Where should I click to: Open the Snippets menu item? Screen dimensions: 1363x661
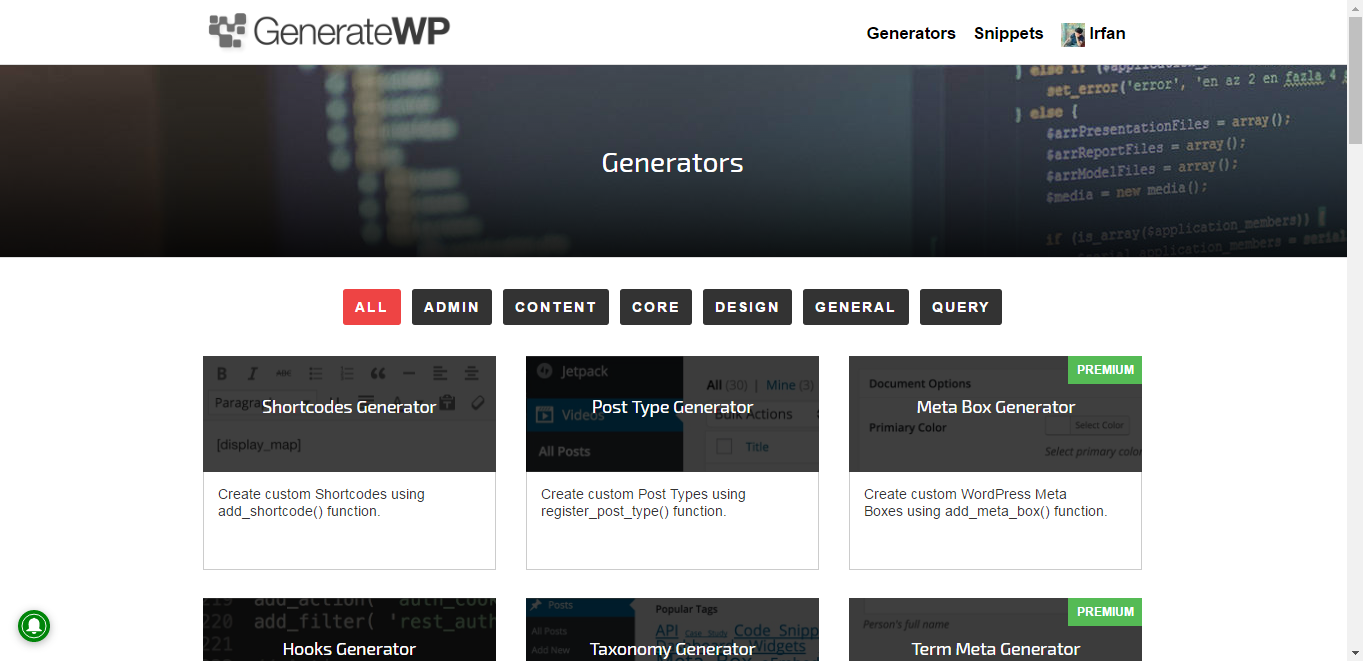(1008, 33)
